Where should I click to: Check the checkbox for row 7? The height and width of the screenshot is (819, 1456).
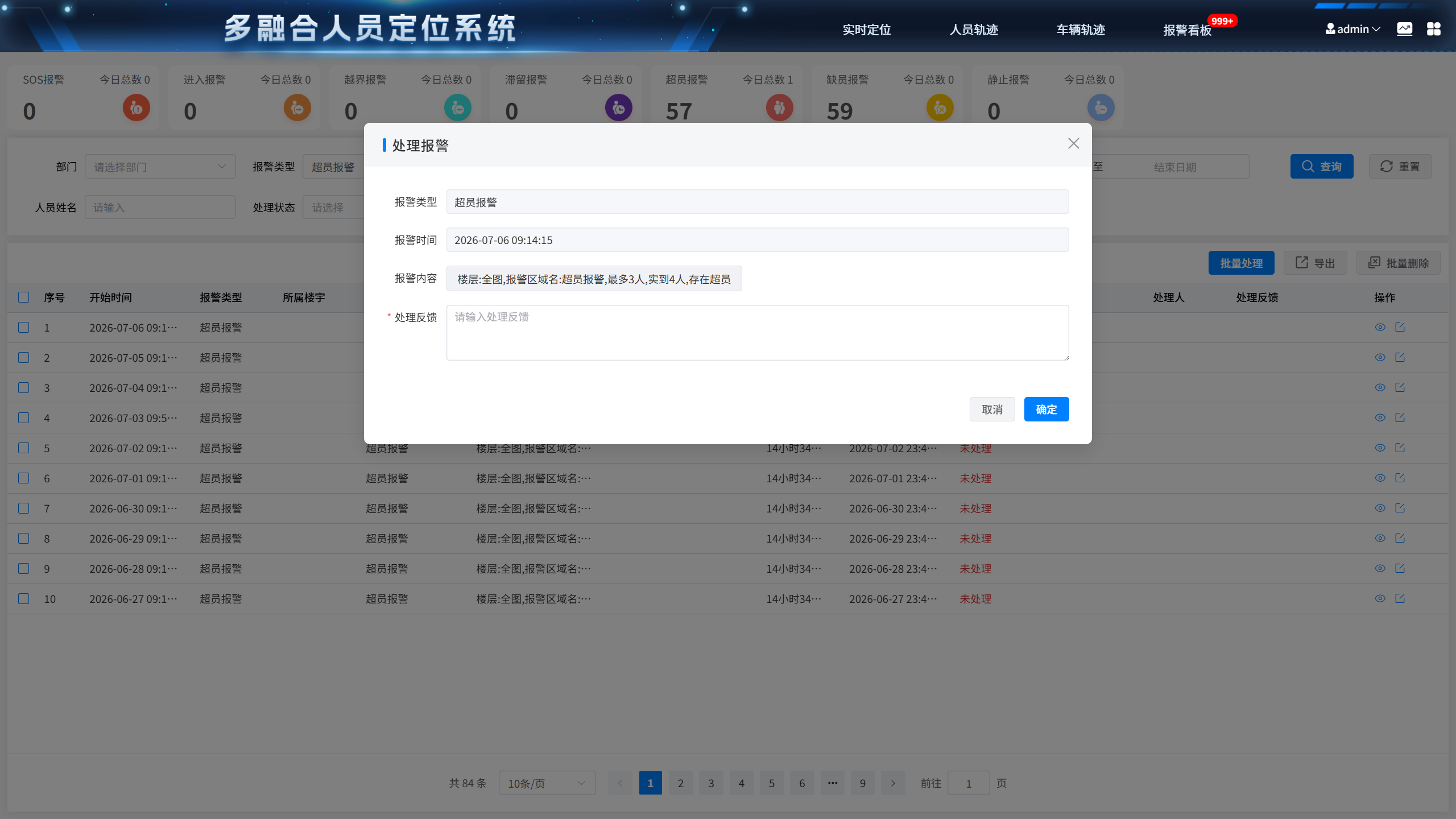point(23,508)
